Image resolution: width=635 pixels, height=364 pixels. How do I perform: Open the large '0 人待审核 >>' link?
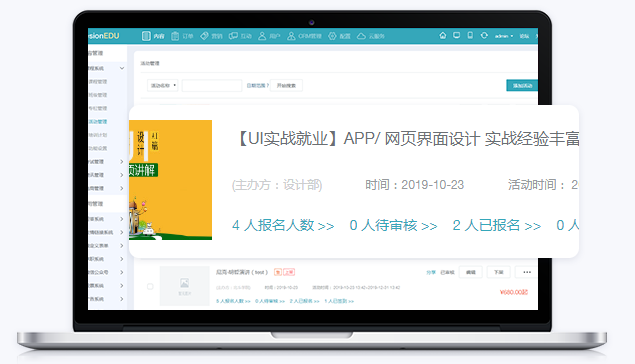(x=393, y=225)
